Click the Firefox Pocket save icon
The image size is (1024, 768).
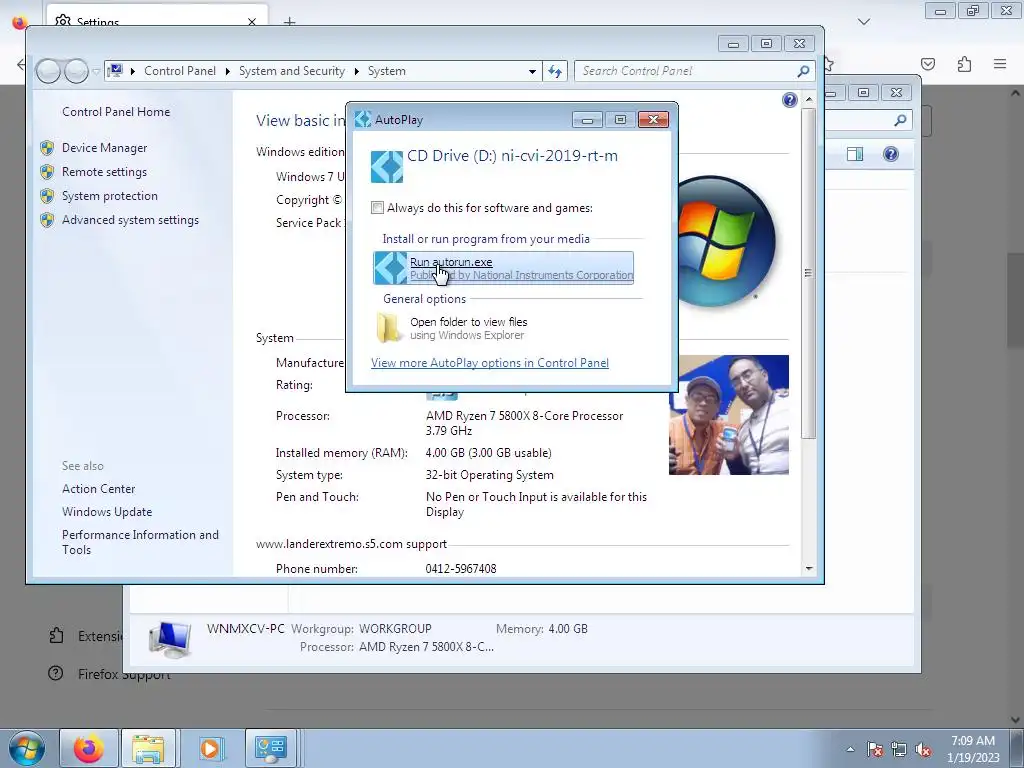(x=928, y=64)
